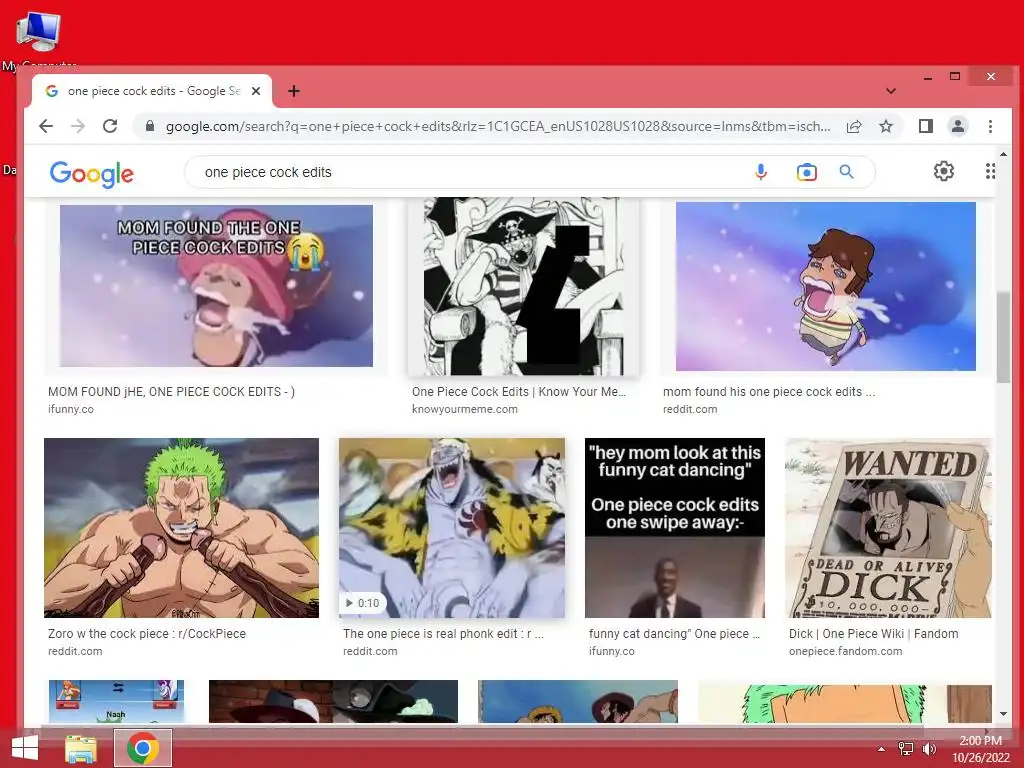This screenshot has width=1024, height=768.
Task: Search by image with the camera icon
Action: point(807,172)
